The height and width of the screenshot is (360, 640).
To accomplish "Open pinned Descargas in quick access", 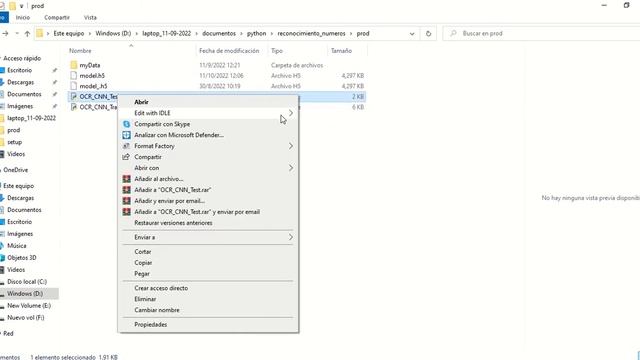I will tap(20, 82).
